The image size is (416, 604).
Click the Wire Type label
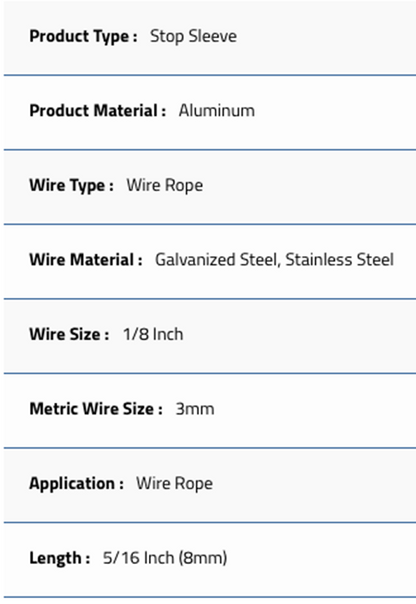(x=71, y=186)
